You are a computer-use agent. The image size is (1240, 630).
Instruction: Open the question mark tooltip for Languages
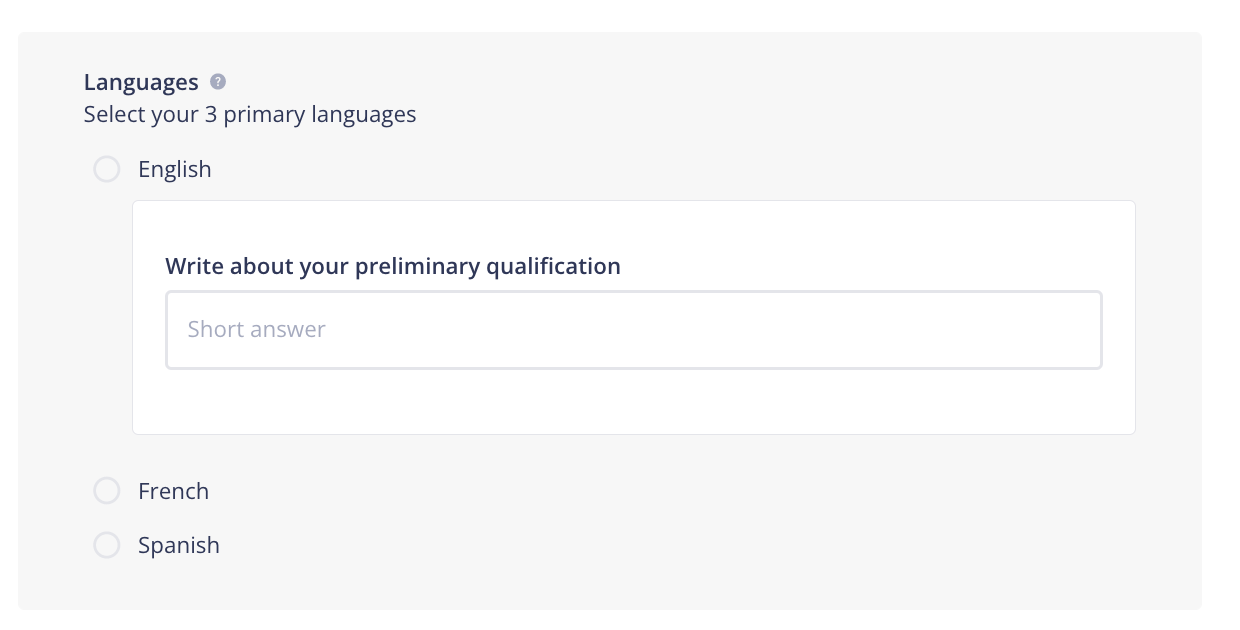pyautogui.click(x=218, y=82)
